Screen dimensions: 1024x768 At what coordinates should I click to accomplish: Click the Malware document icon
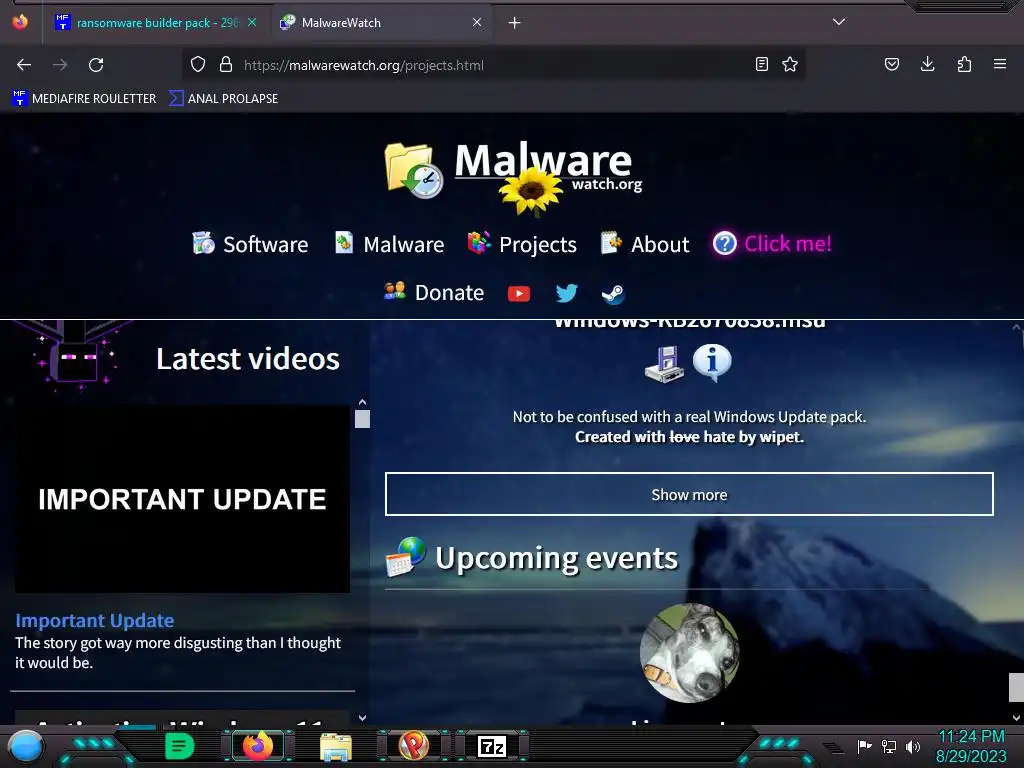[x=344, y=242]
